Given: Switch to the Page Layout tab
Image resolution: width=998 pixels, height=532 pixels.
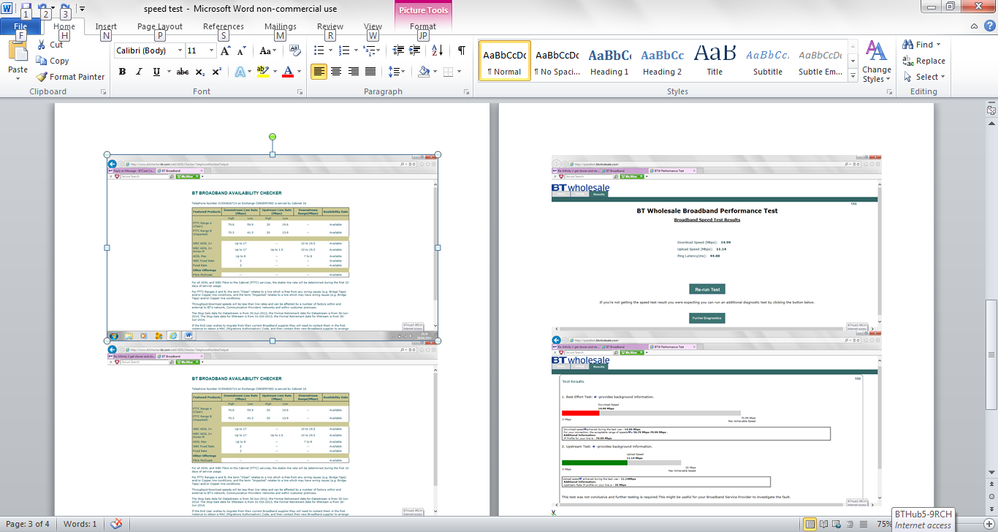Looking at the screenshot, I should pos(160,26).
